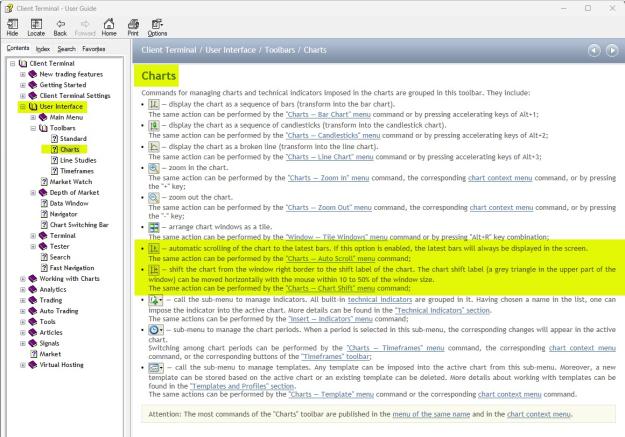Click the Locate toolbar icon
The image size is (625, 437).
point(36,28)
